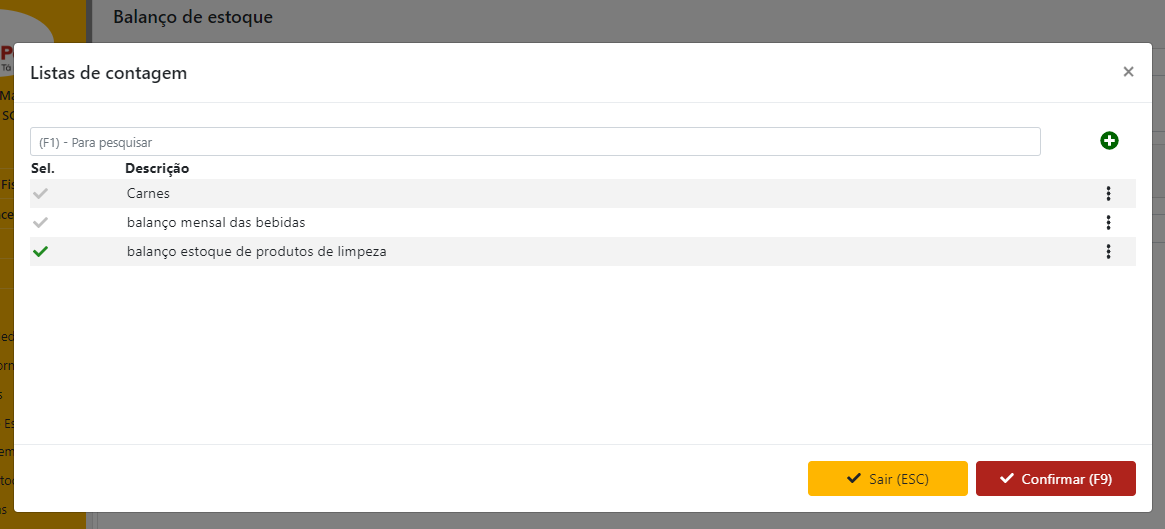Click the Carnes list row
This screenshot has height=529, width=1165.
pyautogui.click(x=148, y=194)
